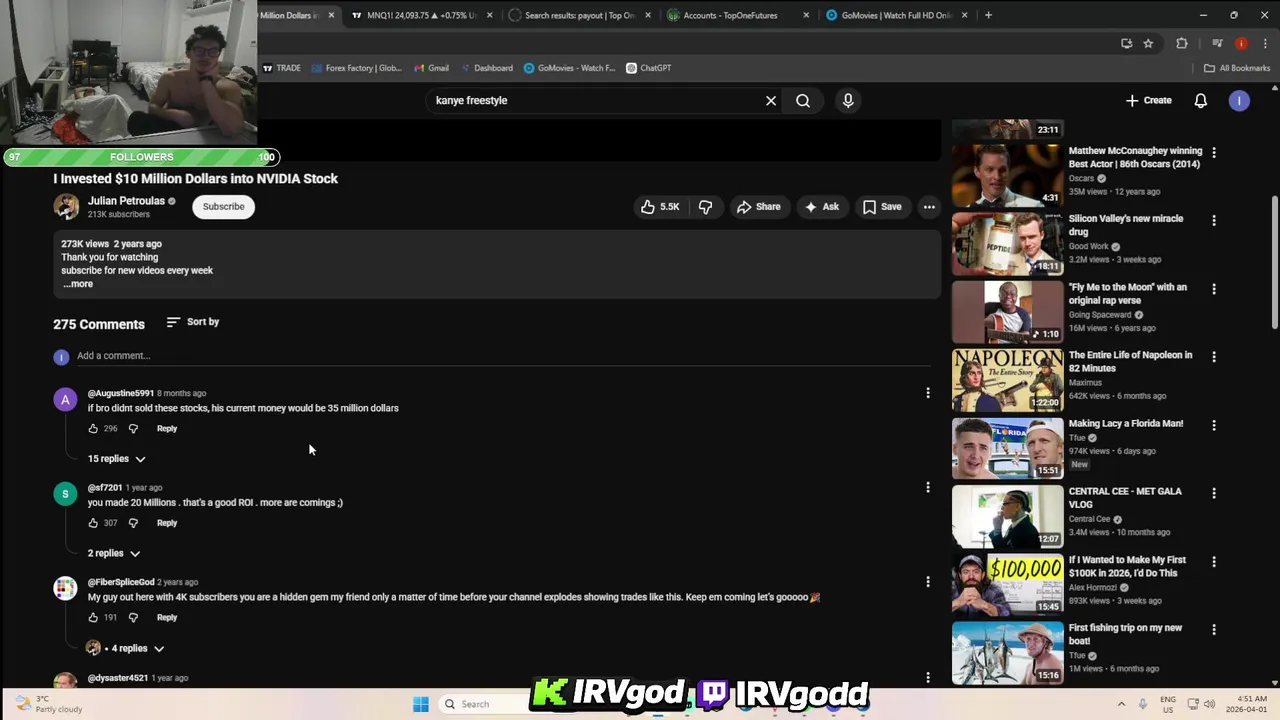
Task: Open the Ask AI button
Action: point(821,207)
